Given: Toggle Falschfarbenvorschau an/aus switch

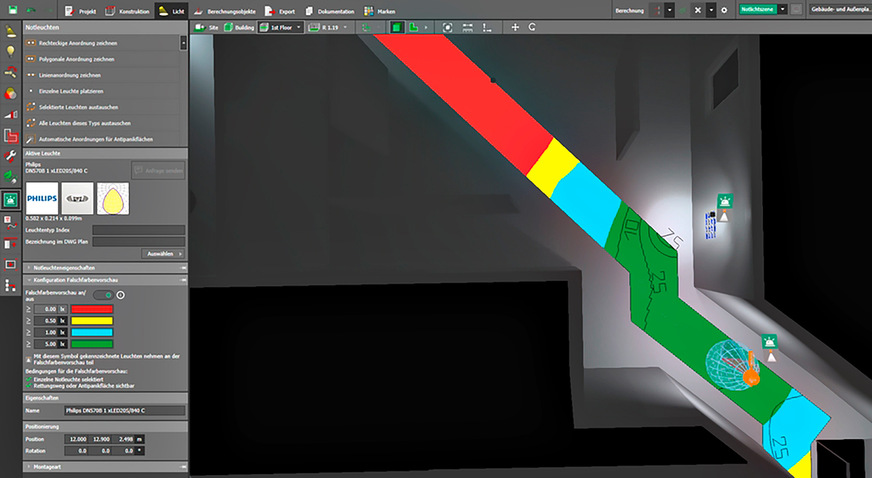Looking at the screenshot, I should pos(102,295).
